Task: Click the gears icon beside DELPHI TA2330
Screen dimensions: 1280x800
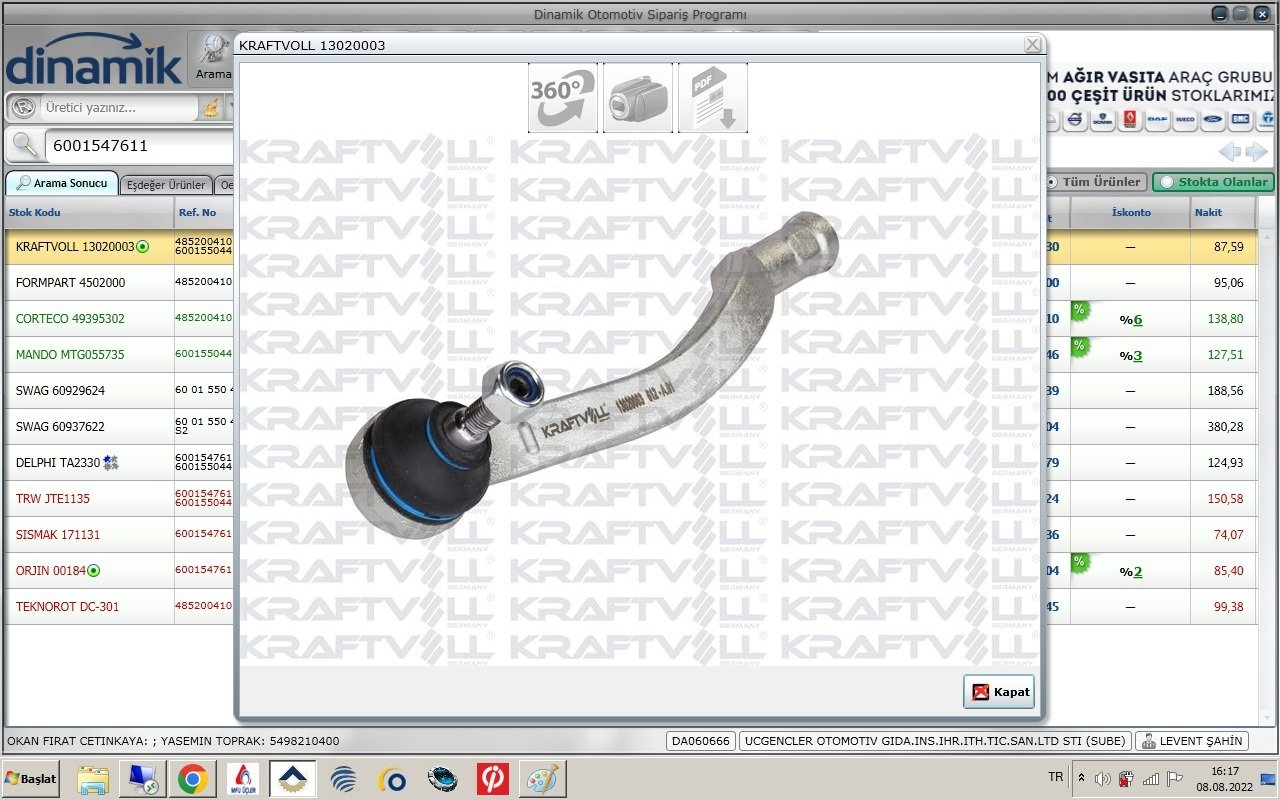Action: click(111, 462)
